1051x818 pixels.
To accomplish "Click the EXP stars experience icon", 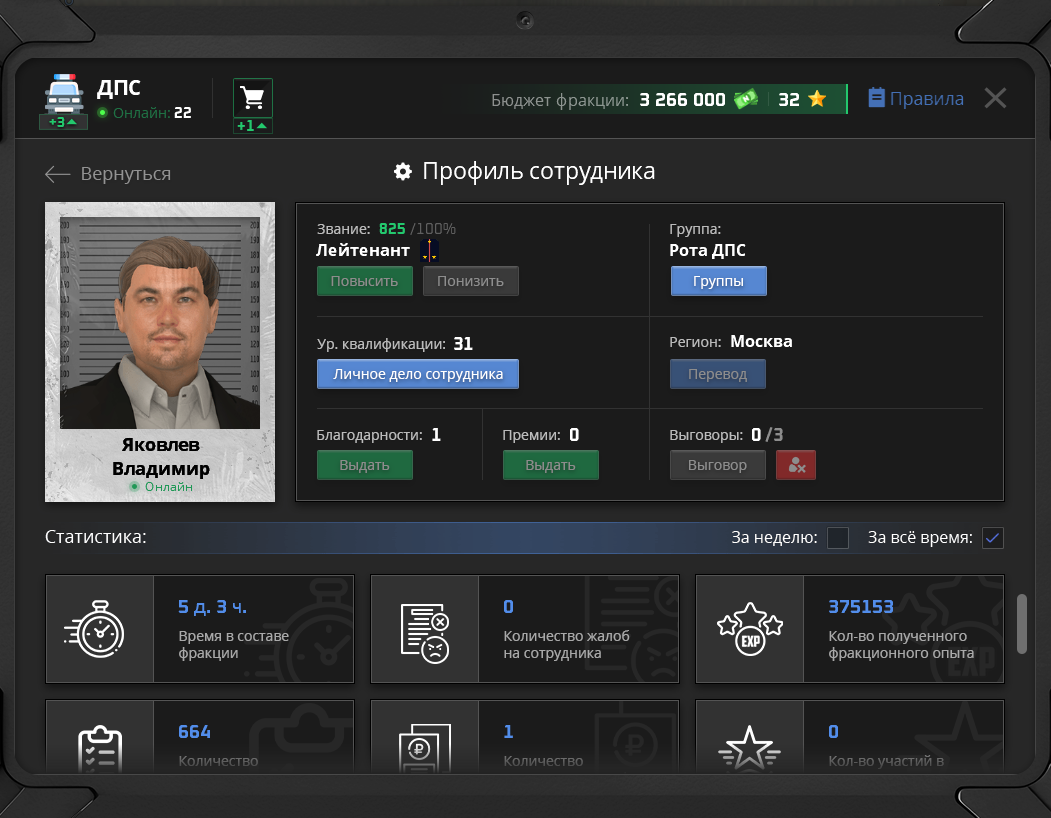I will tap(750, 629).
